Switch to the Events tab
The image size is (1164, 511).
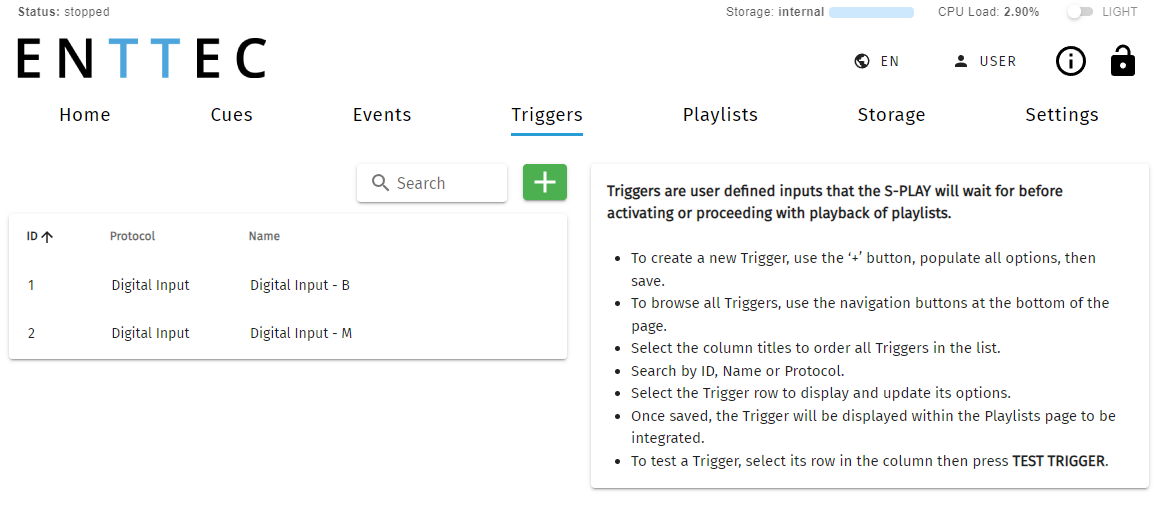[382, 115]
